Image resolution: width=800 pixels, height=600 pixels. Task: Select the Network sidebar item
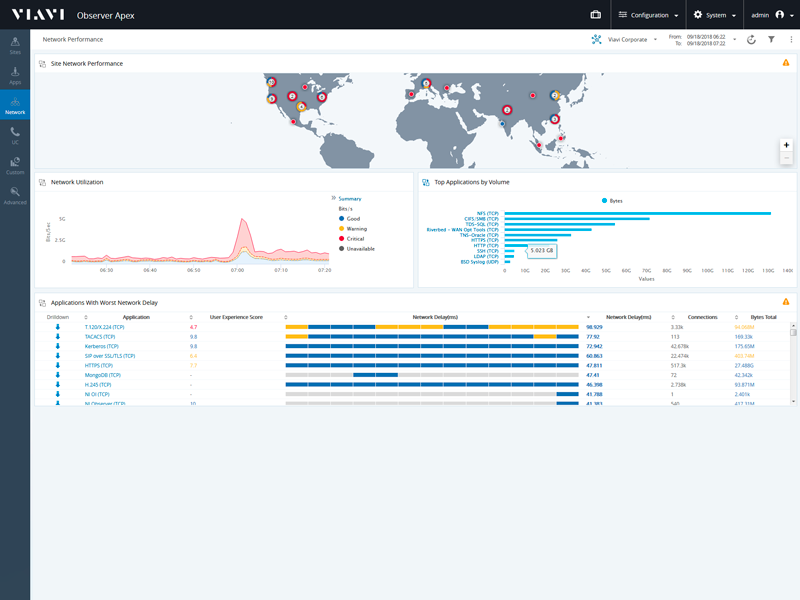click(15, 105)
